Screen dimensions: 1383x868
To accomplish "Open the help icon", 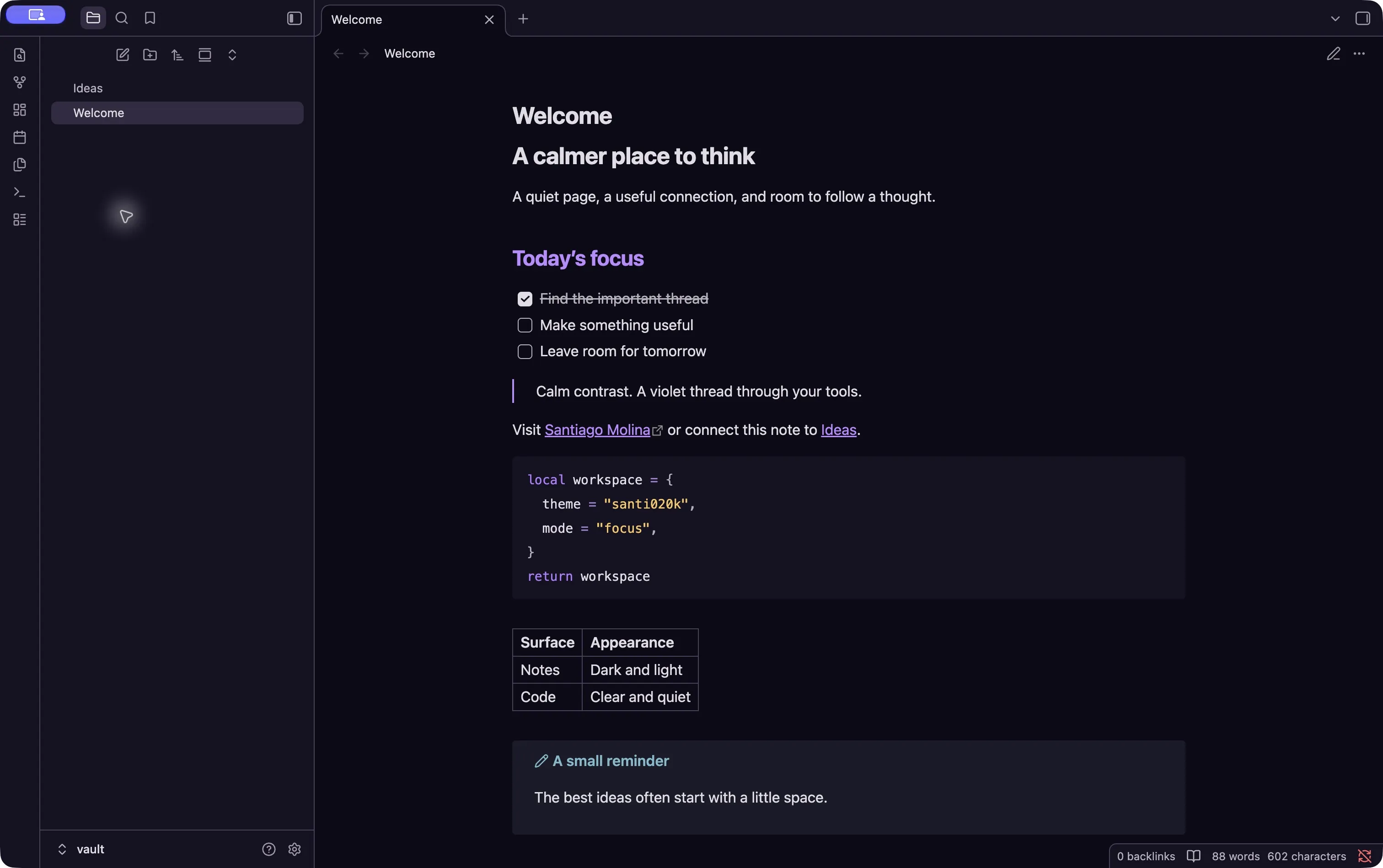I will pos(268,849).
